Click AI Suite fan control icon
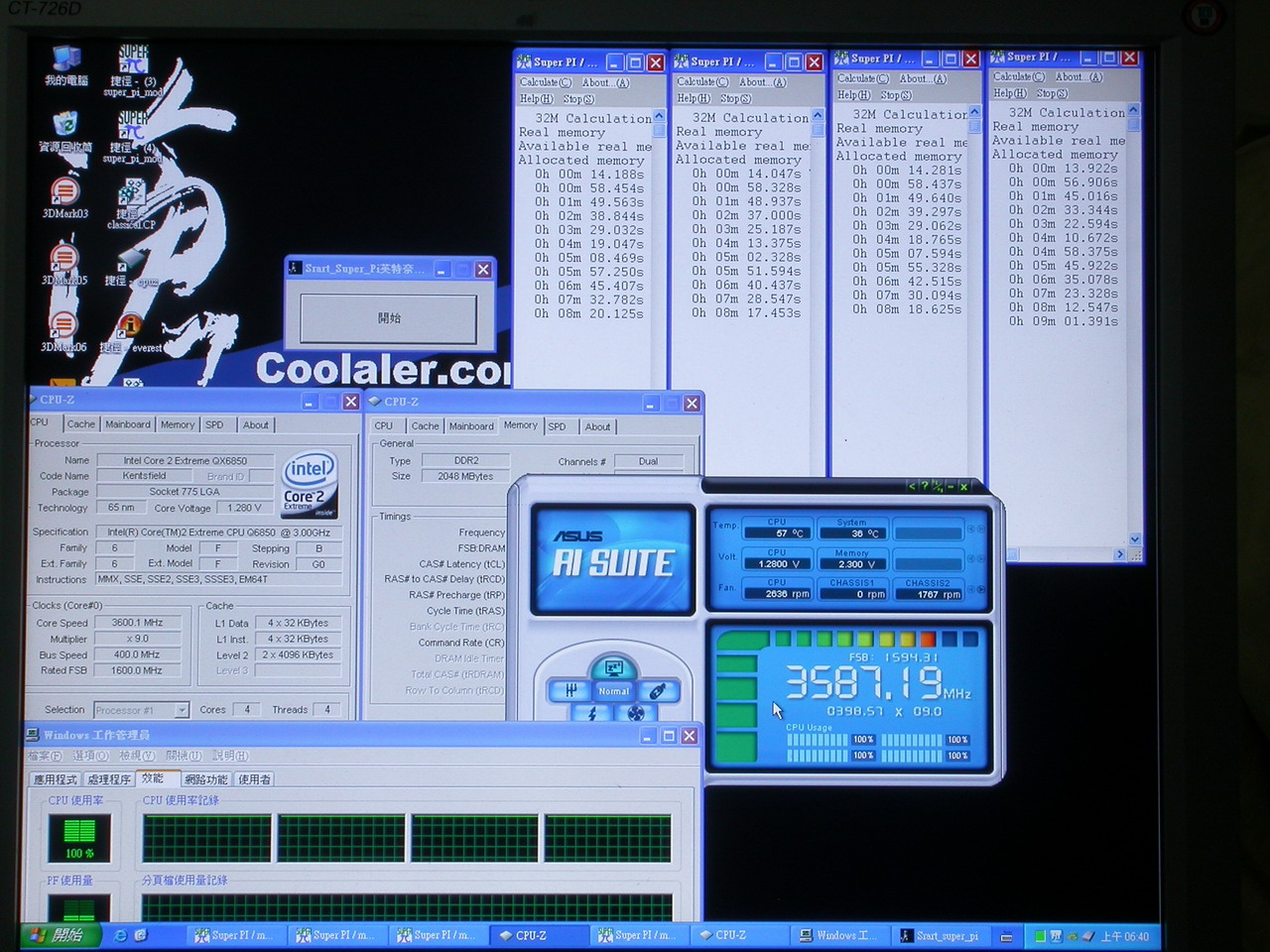Viewport: 1270px width, 952px height. click(x=636, y=713)
